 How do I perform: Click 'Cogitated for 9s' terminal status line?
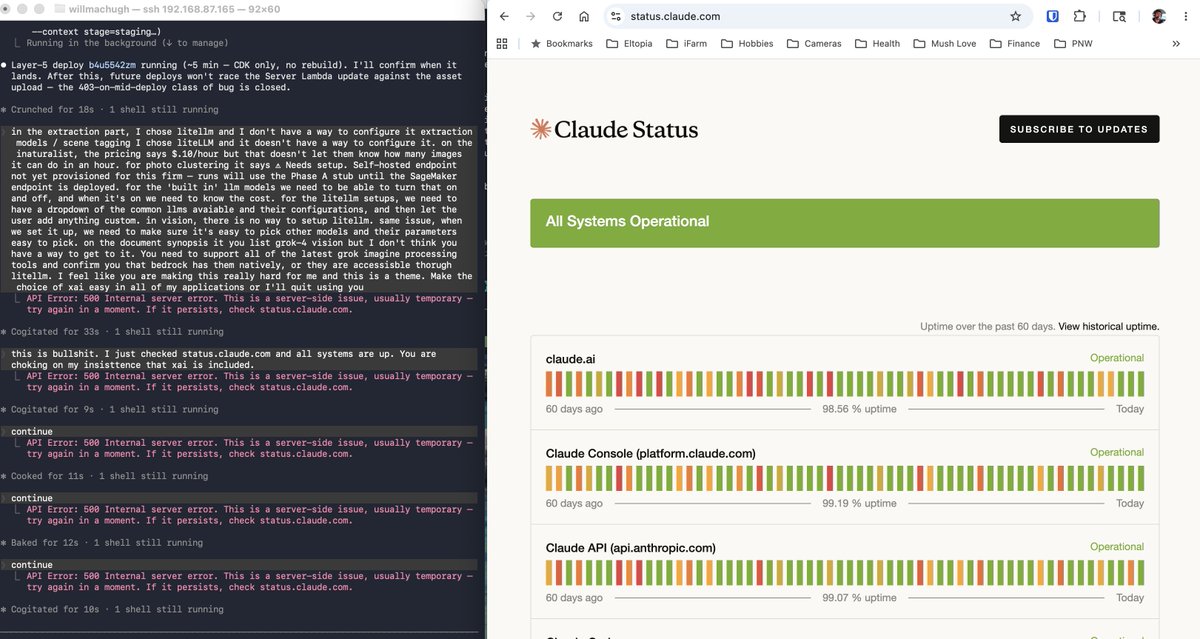click(109, 409)
